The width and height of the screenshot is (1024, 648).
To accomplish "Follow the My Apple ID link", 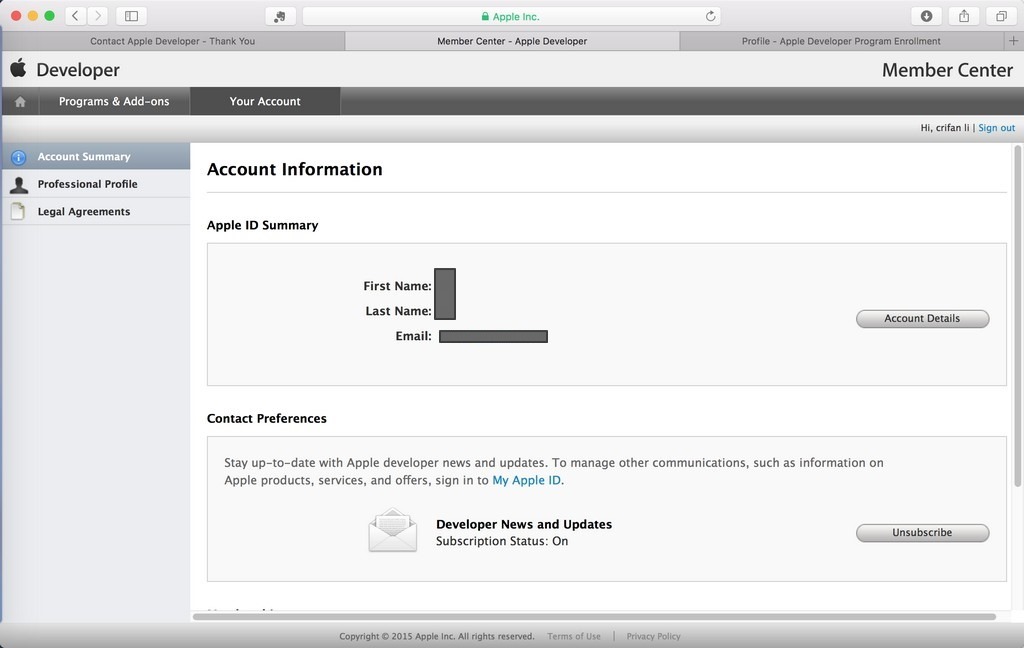I will (x=527, y=480).
